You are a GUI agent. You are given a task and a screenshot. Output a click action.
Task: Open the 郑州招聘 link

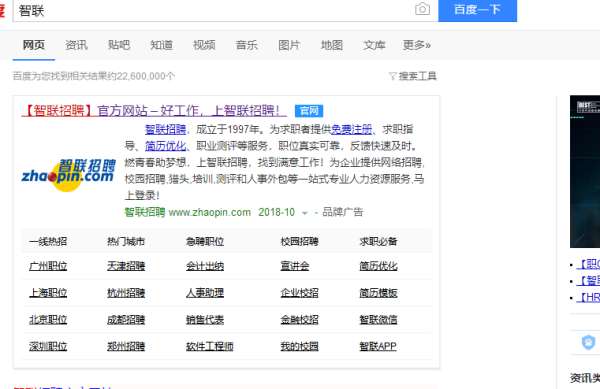(126, 347)
